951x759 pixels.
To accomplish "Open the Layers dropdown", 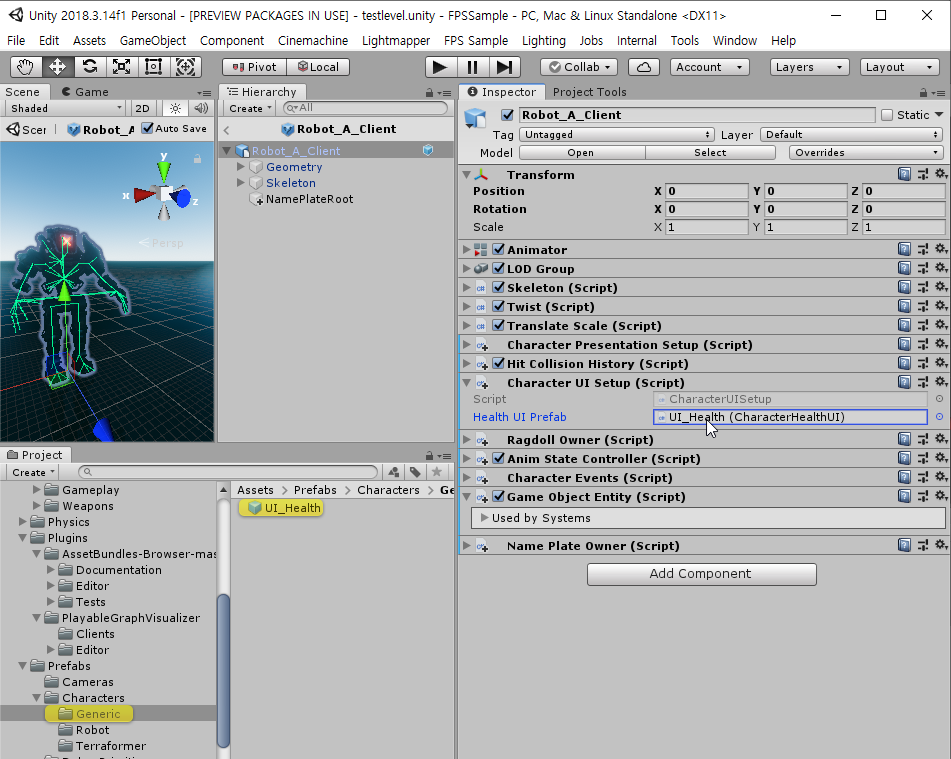I will click(x=808, y=67).
